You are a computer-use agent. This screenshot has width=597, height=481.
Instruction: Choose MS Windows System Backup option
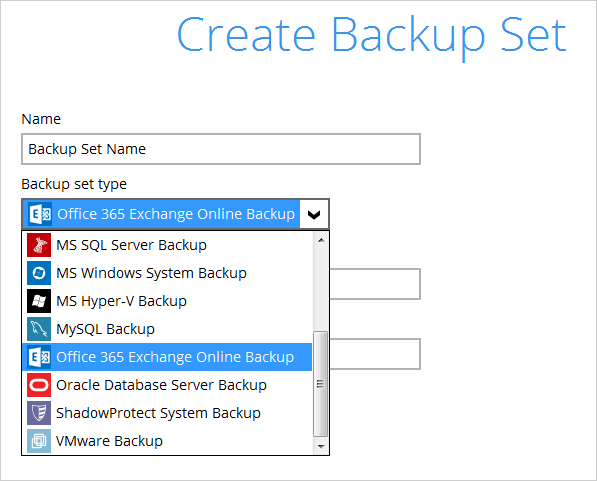click(167, 273)
